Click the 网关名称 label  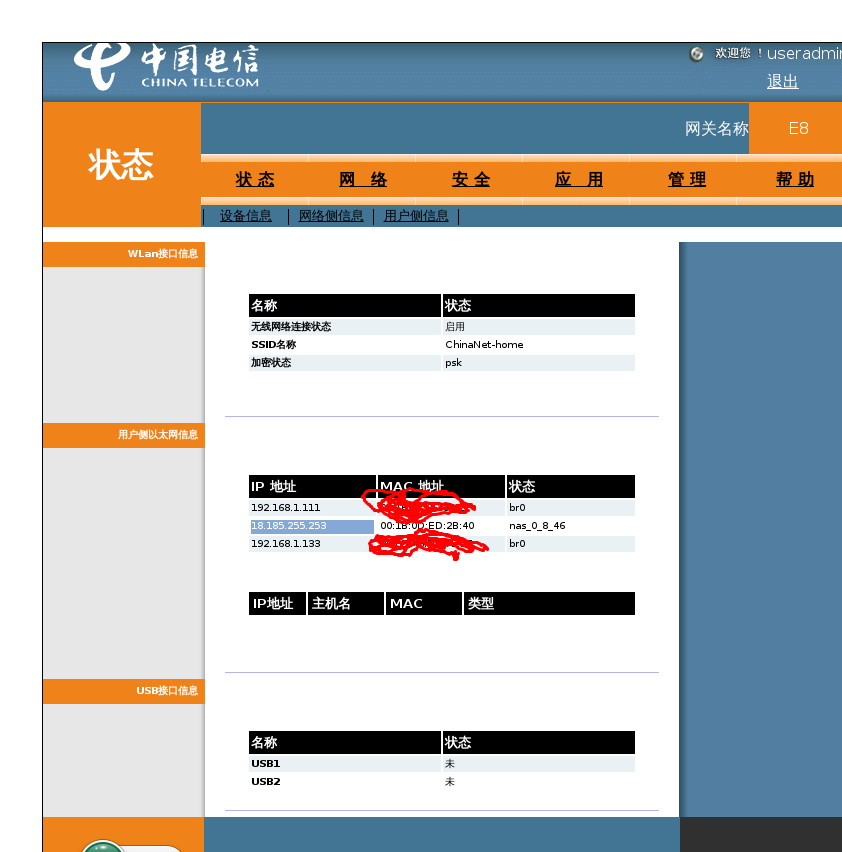[x=717, y=129]
